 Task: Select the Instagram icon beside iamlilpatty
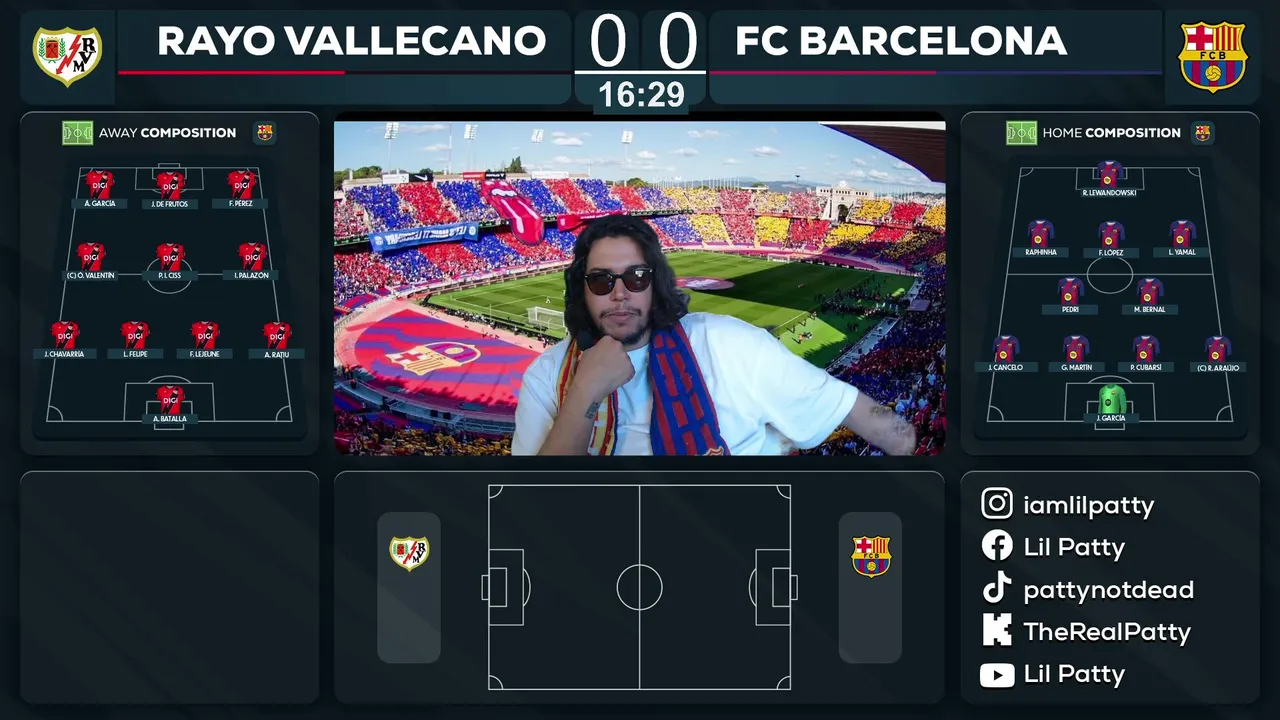tap(997, 504)
